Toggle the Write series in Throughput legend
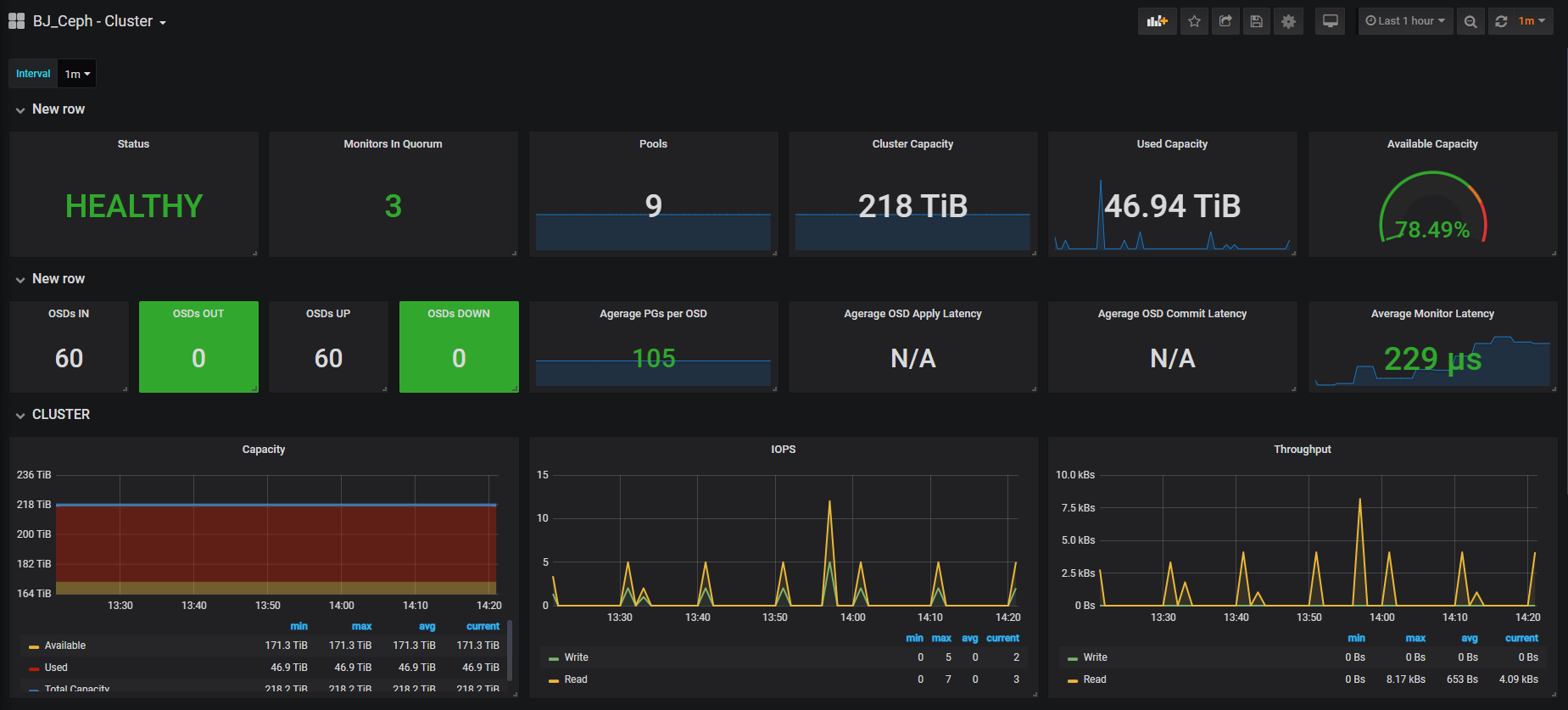This screenshot has width=1568, height=710. coord(1096,657)
